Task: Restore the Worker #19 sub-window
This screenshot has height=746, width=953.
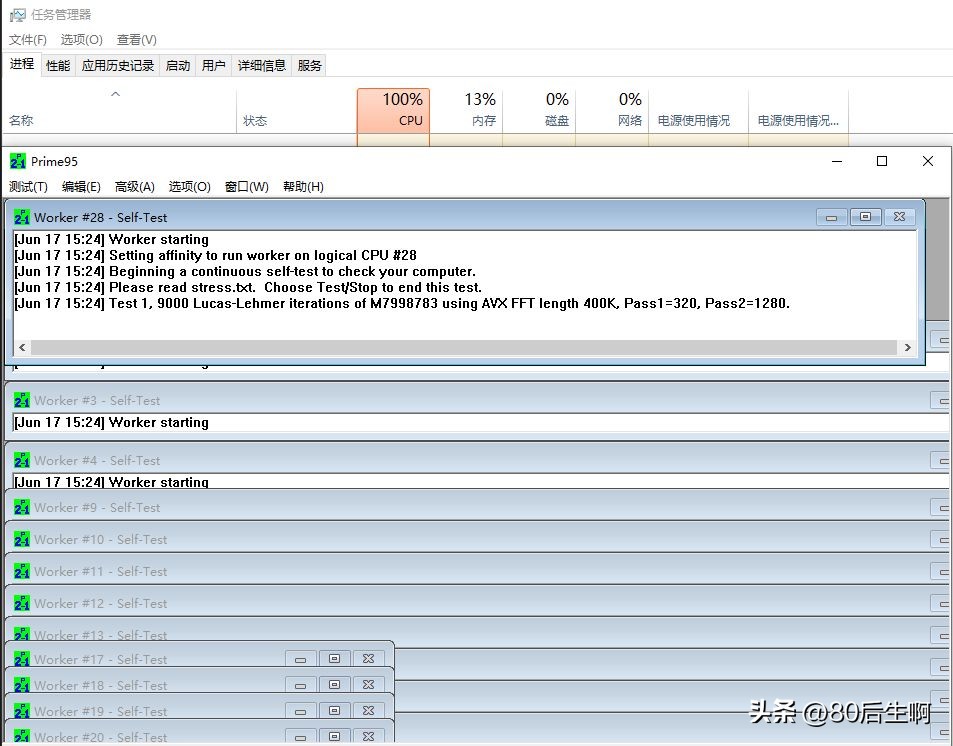Action: point(334,711)
